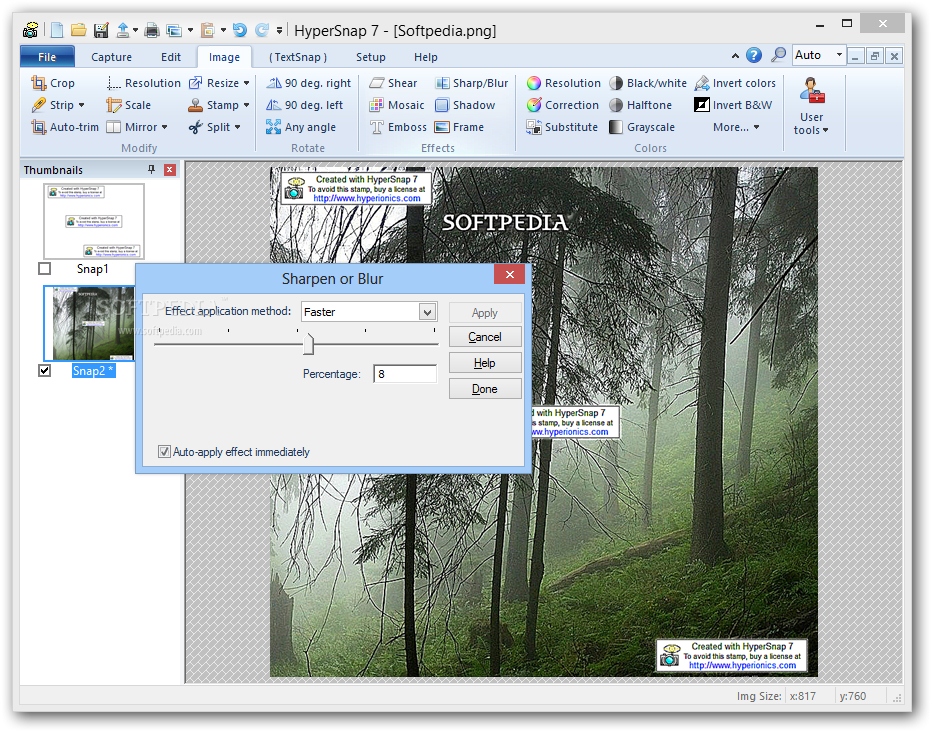The width and height of the screenshot is (932, 732).
Task: Apply the Mosaic effect
Action: click(396, 105)
